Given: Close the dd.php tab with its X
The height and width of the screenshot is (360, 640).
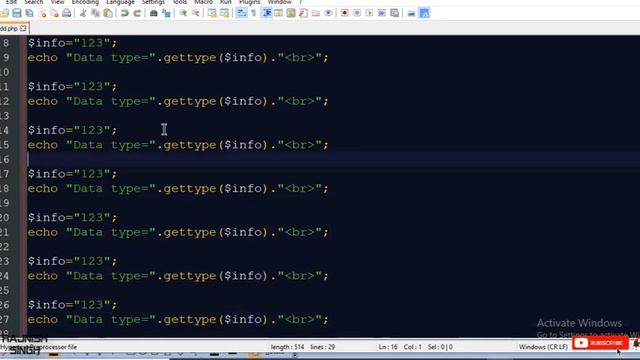Looking at the screenshot, I should [23, 28].
